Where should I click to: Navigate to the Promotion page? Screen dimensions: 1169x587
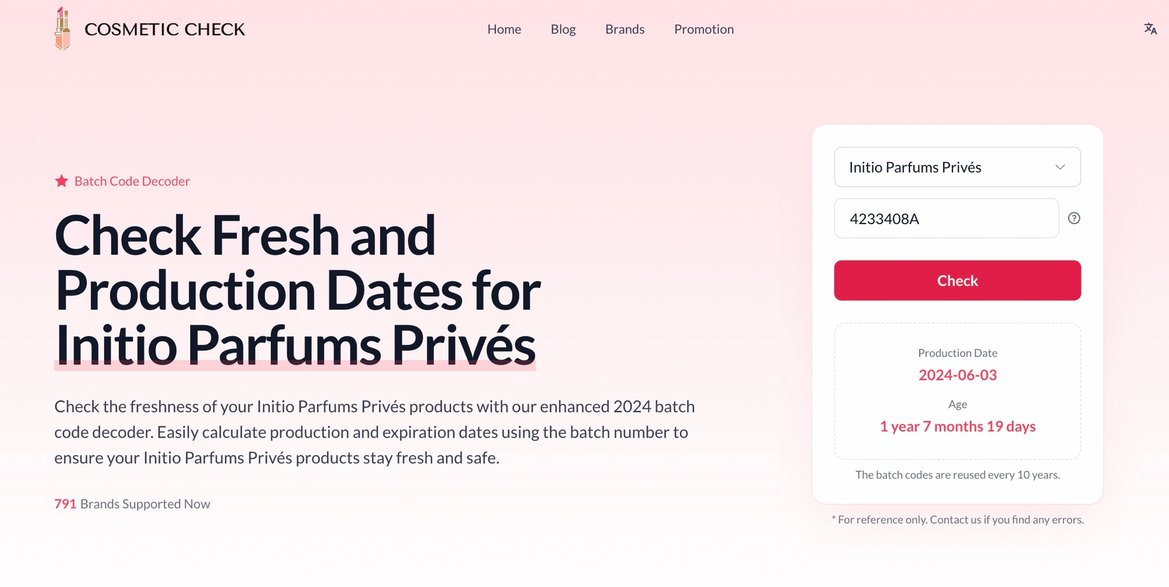coord(704,29)
